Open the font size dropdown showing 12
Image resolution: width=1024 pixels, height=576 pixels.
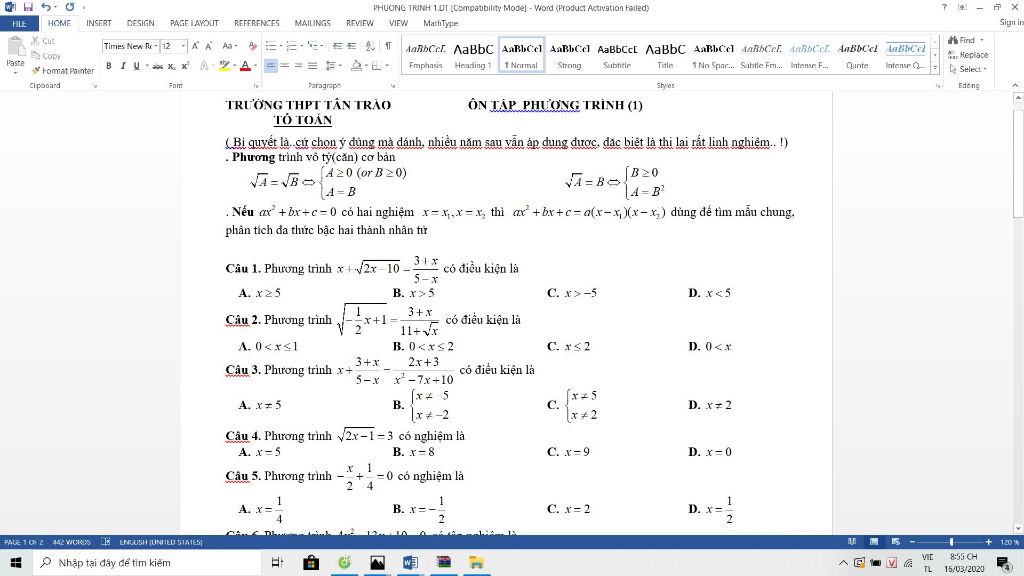[x=183, y=46]
